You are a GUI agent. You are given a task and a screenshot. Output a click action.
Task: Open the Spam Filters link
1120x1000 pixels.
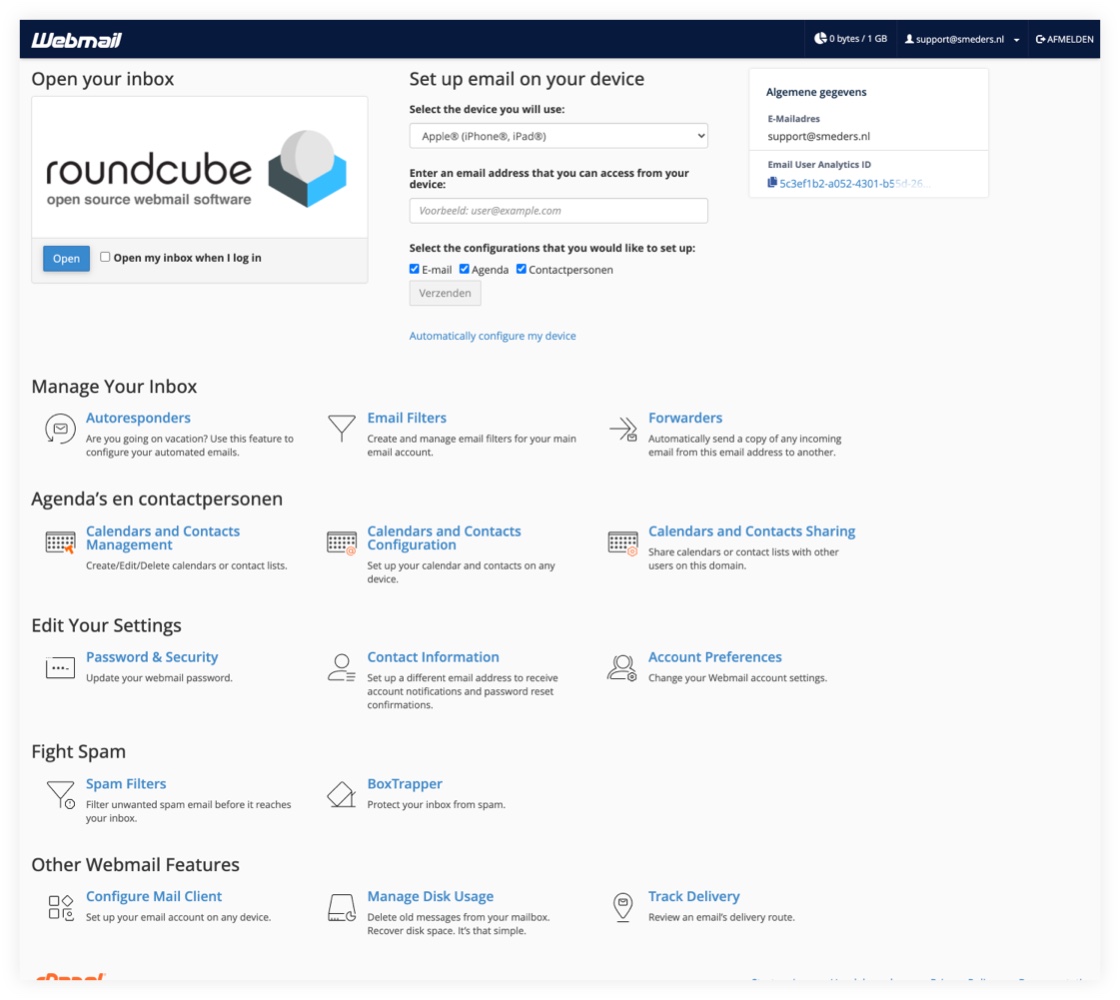click(x=126, y=784)
